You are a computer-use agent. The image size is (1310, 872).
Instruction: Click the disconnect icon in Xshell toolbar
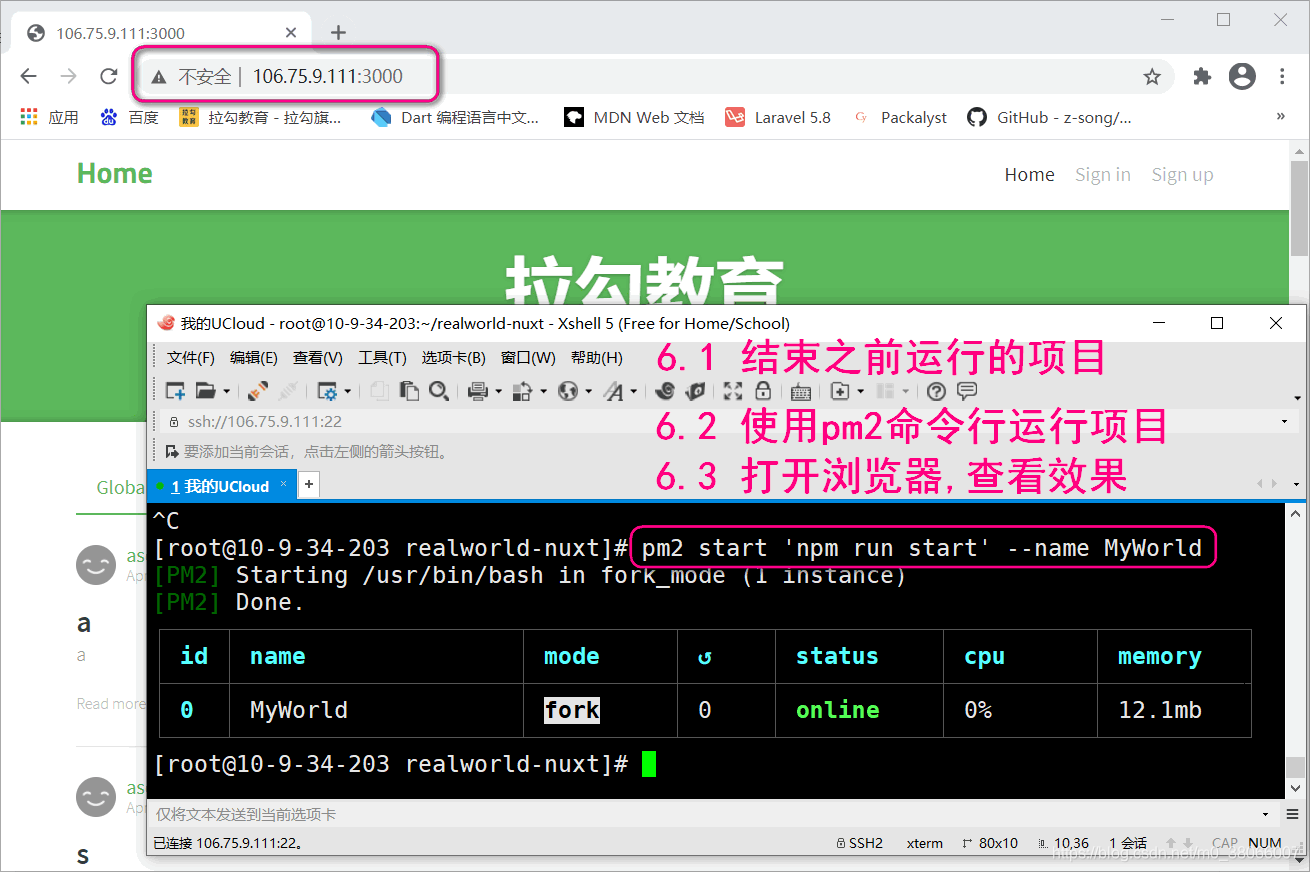pos(287,391)
